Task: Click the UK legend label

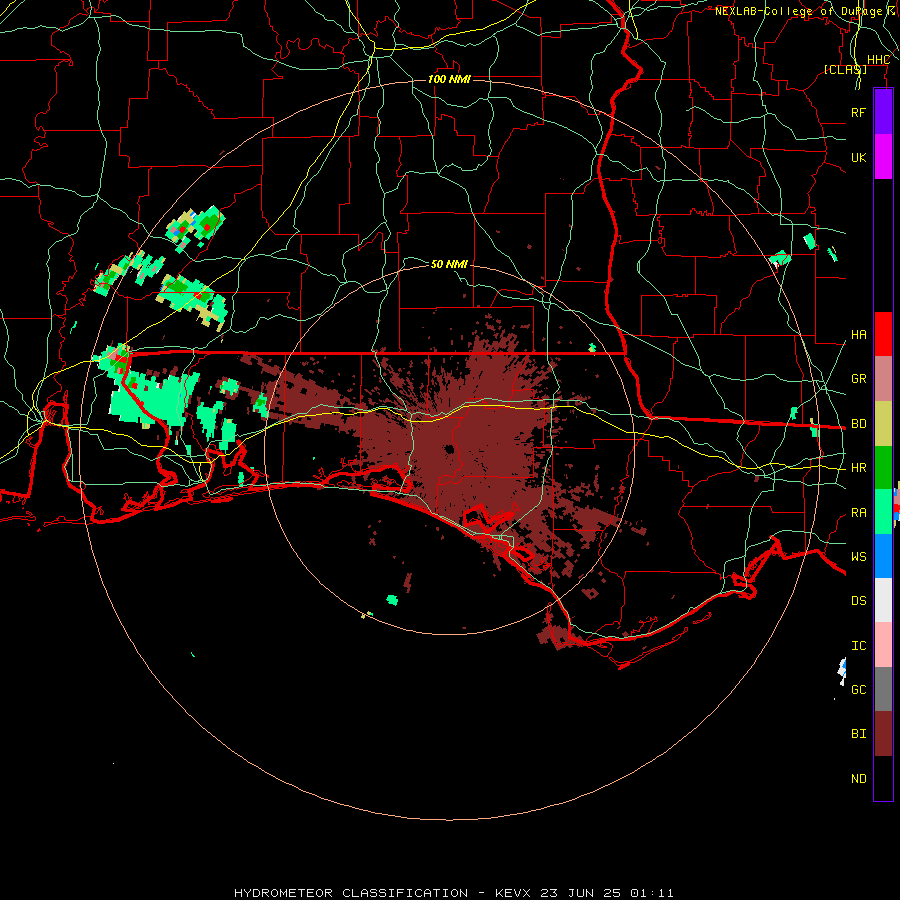Action: [x=859, y=157]
